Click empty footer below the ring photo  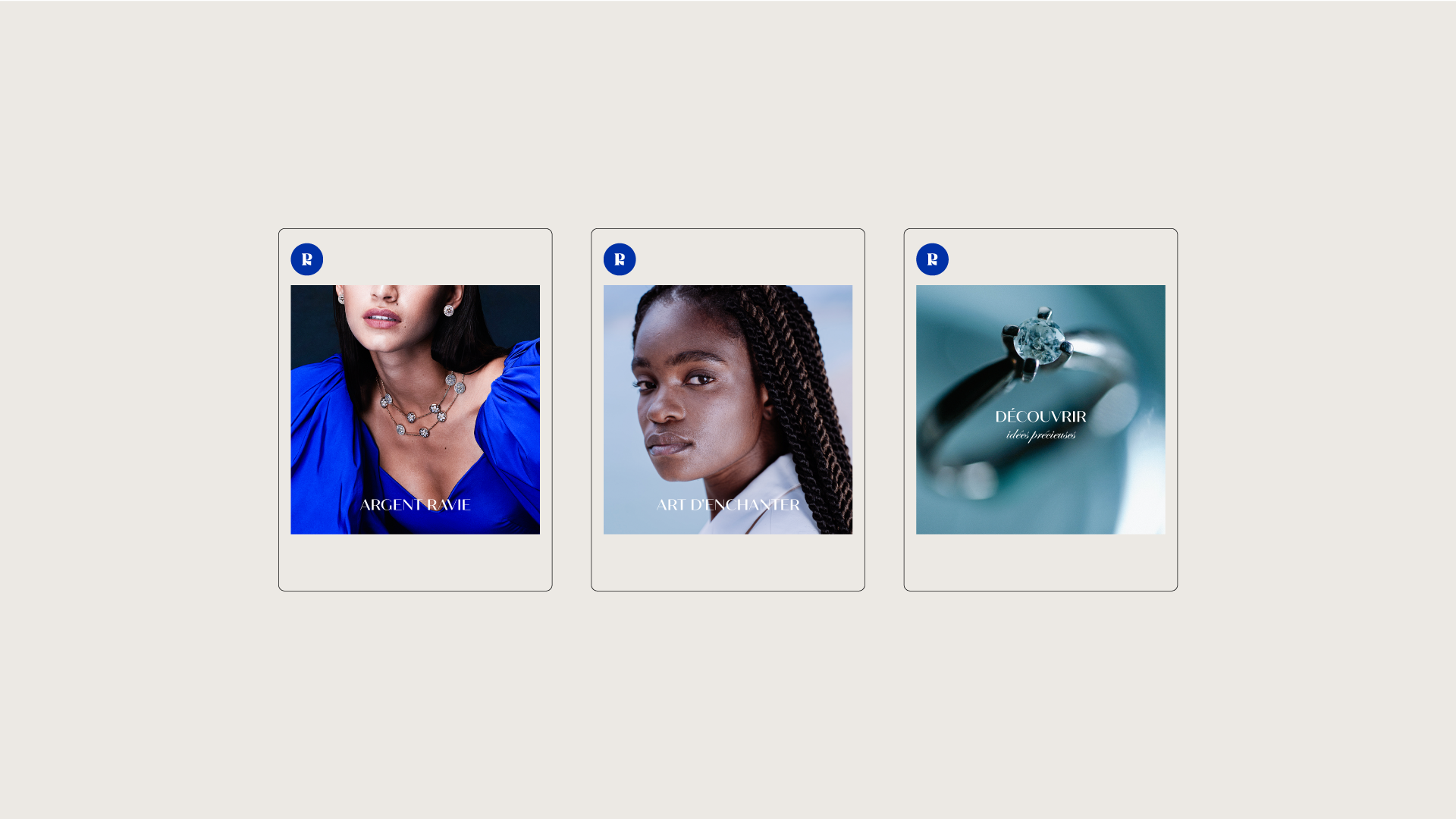(1040, 562)
